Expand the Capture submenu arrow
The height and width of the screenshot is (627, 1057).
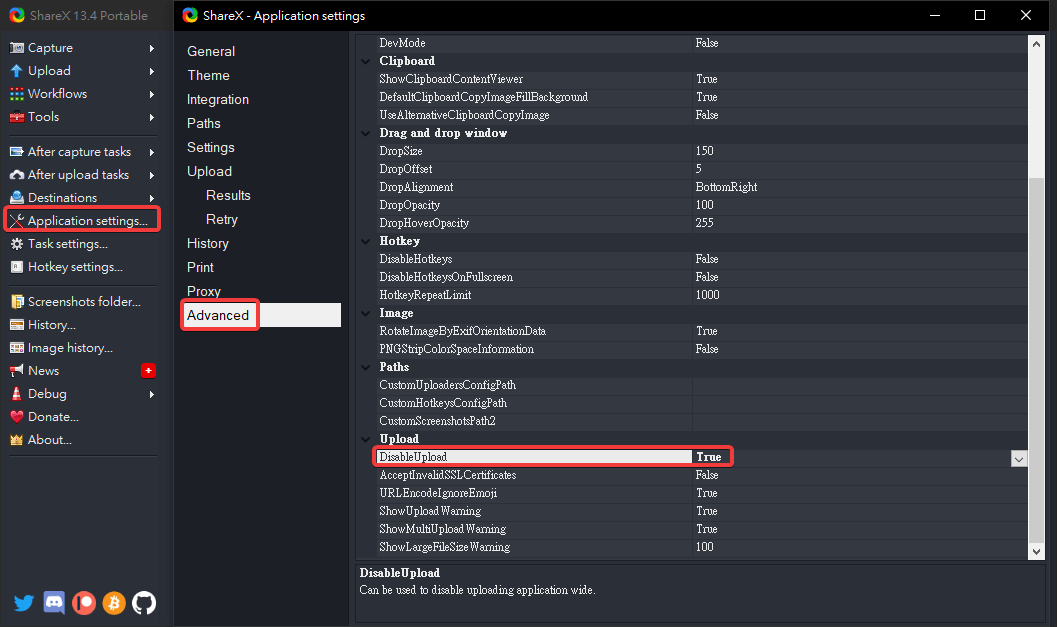pyautogui.click(x=152, y=48)
